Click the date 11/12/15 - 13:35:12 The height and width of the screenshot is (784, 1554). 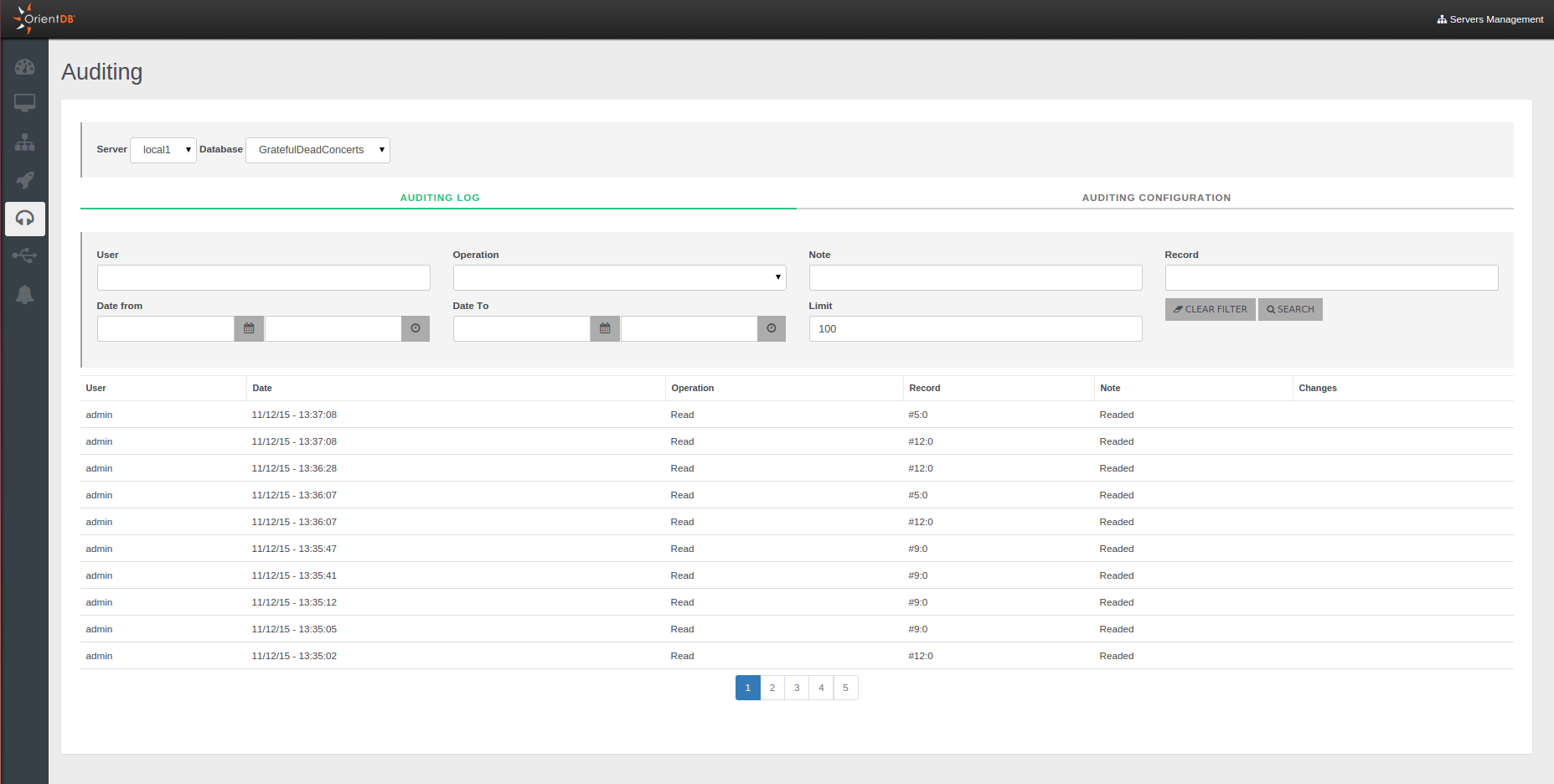pyautogui.click(x=294, y=602)
